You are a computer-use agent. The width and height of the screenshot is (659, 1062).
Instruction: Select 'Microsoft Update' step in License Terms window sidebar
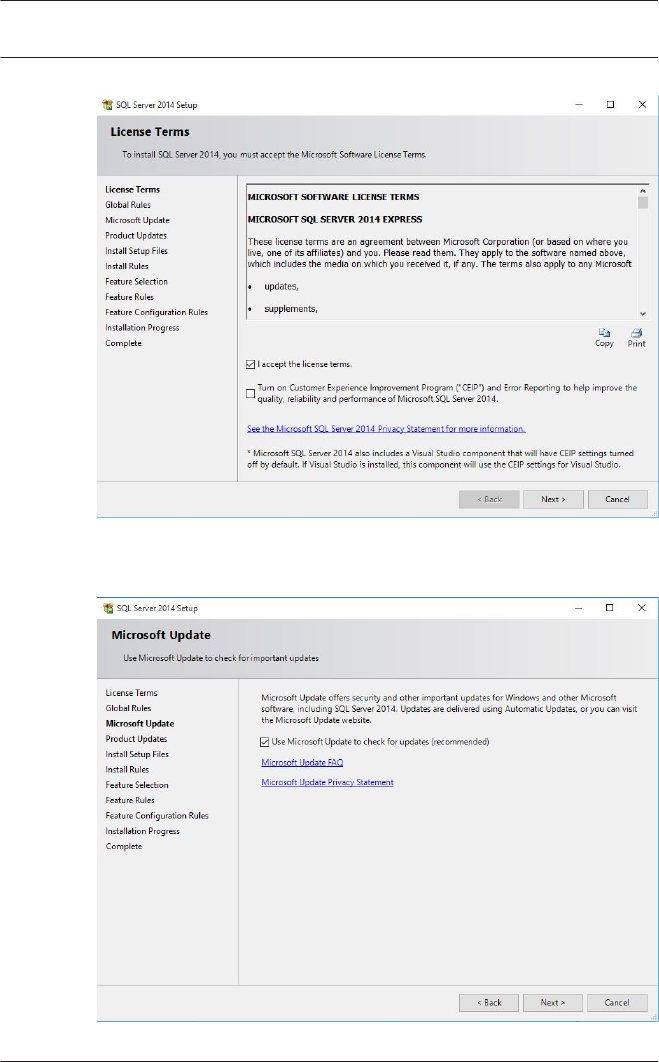click(137, 220)
